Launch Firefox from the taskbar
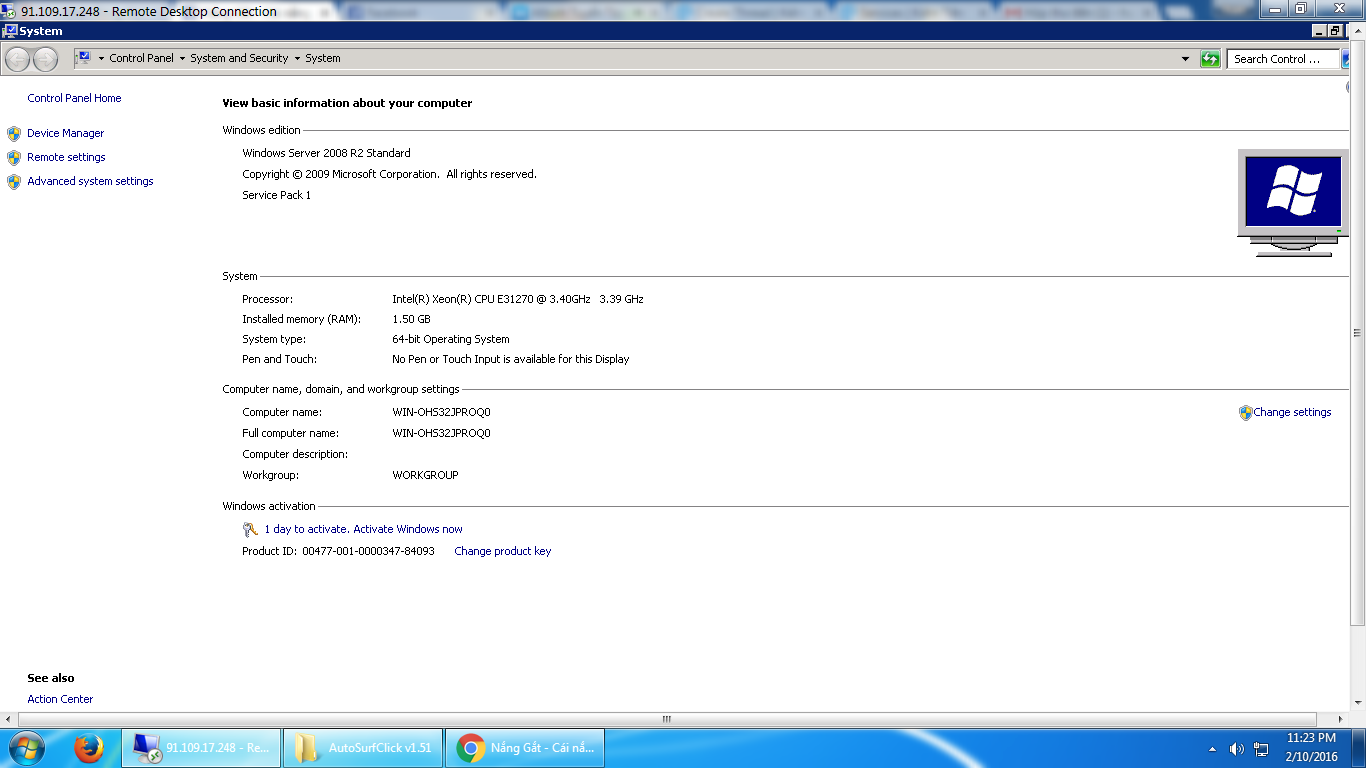1366x768 pixels. (x=89, y=748)
